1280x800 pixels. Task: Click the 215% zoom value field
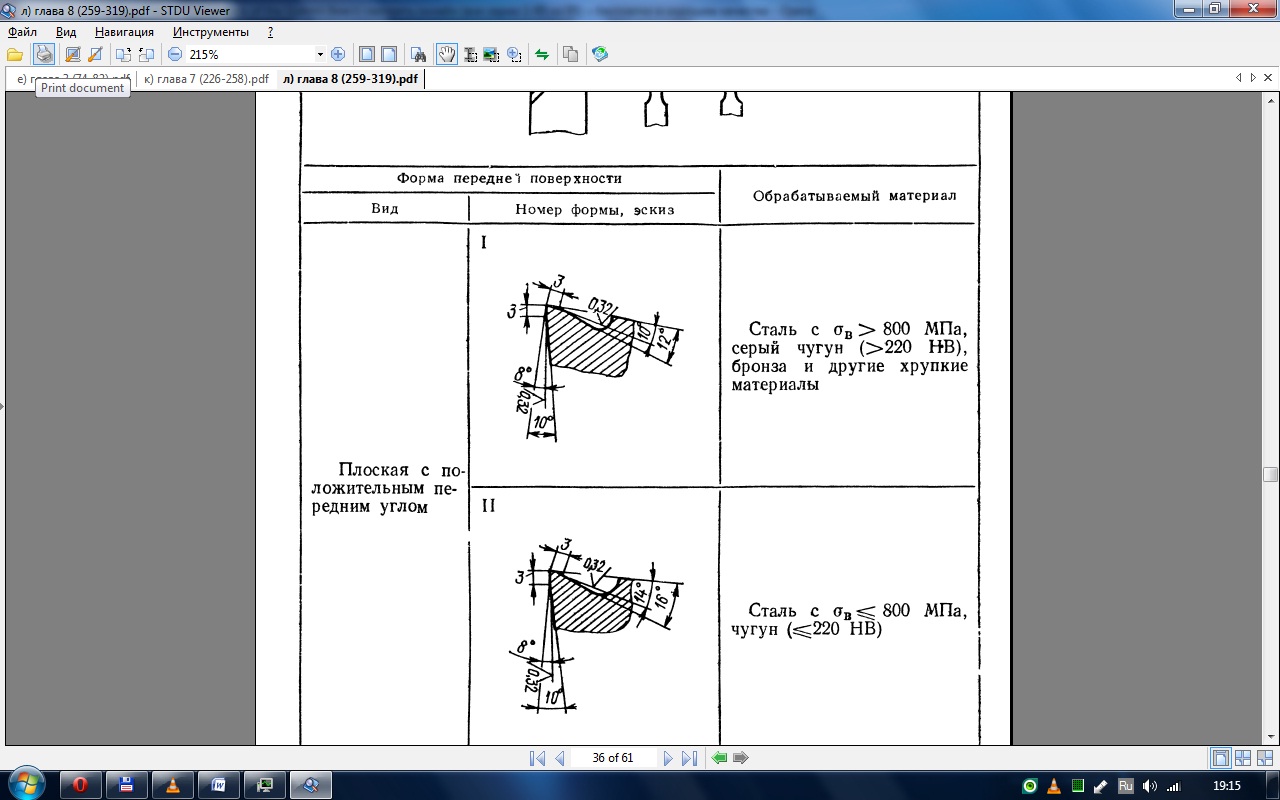coord(250,55)
